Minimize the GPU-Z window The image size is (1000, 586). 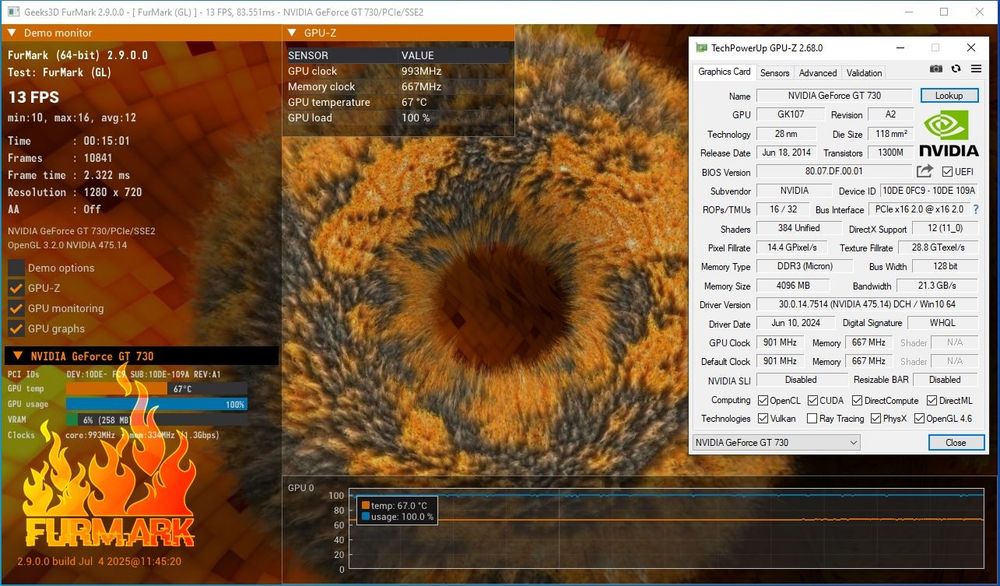point(900,48)
